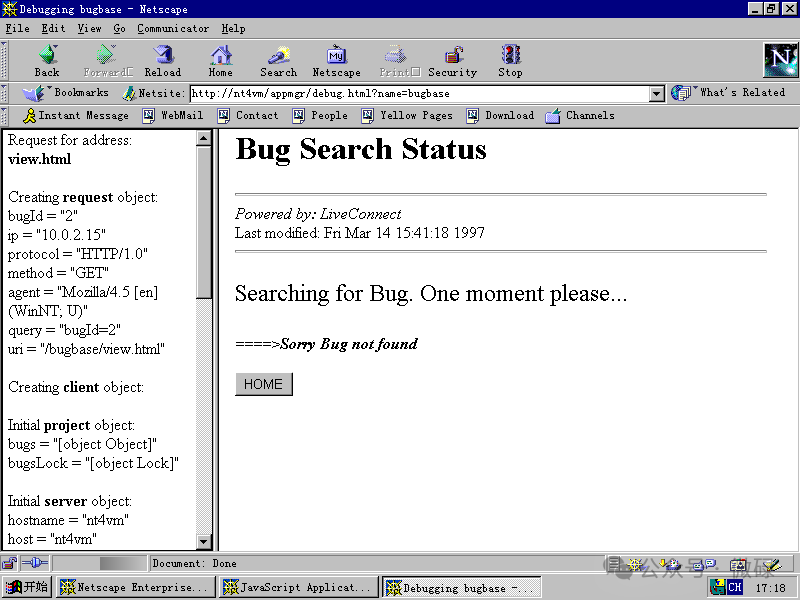Click the CH language indicator in tray
Viewport: 800px width, 600px height.
pos(735,587)
